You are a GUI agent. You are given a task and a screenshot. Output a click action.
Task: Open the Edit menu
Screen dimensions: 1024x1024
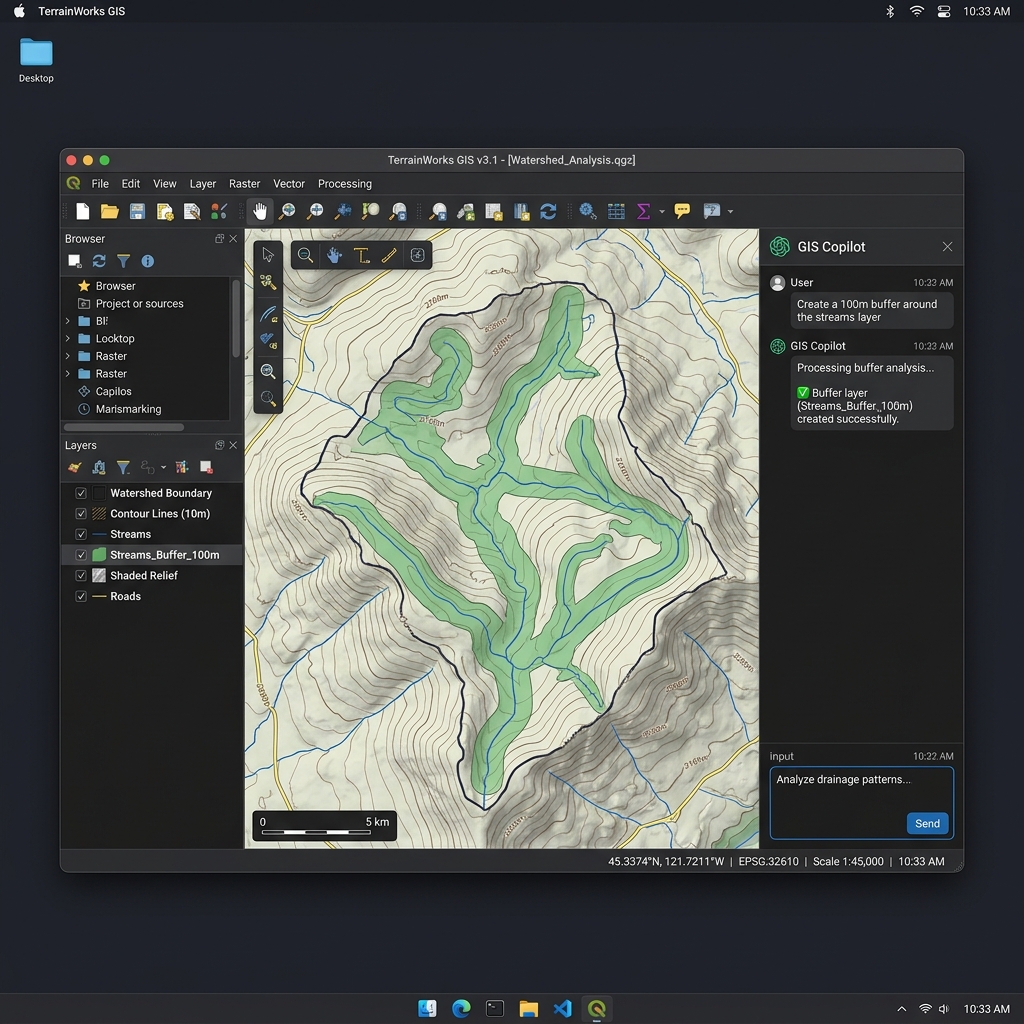click(131, 184)
